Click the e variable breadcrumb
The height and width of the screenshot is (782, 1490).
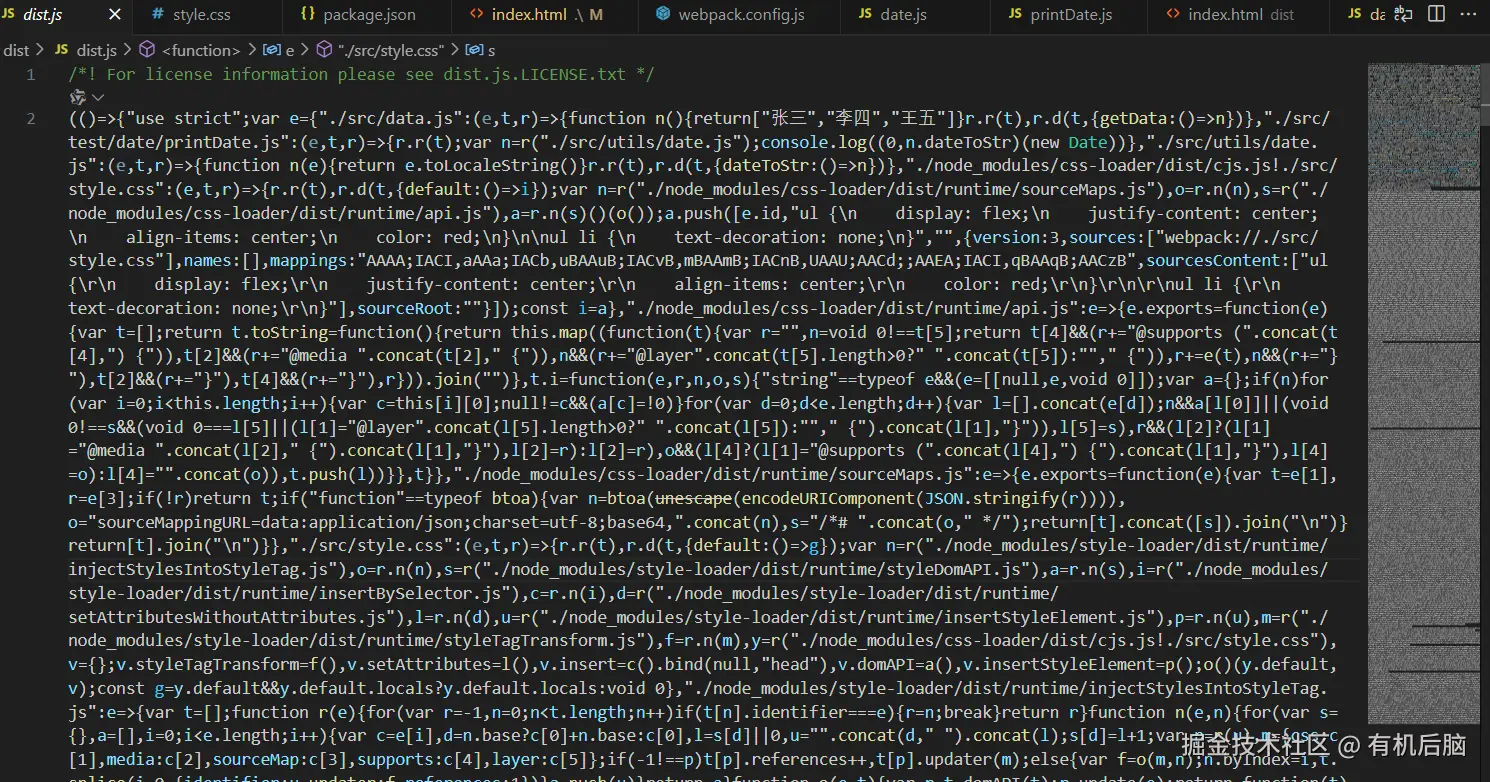click(x=290, y=49)
